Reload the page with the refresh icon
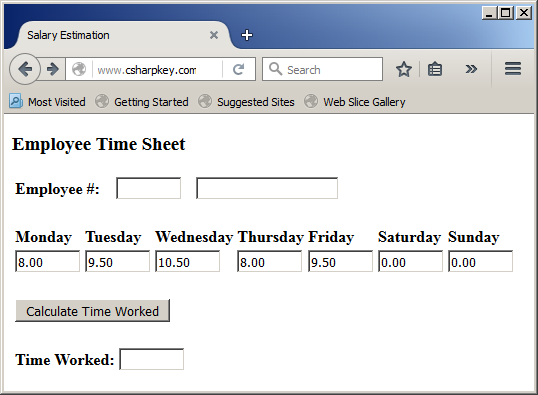 [238, 69]
